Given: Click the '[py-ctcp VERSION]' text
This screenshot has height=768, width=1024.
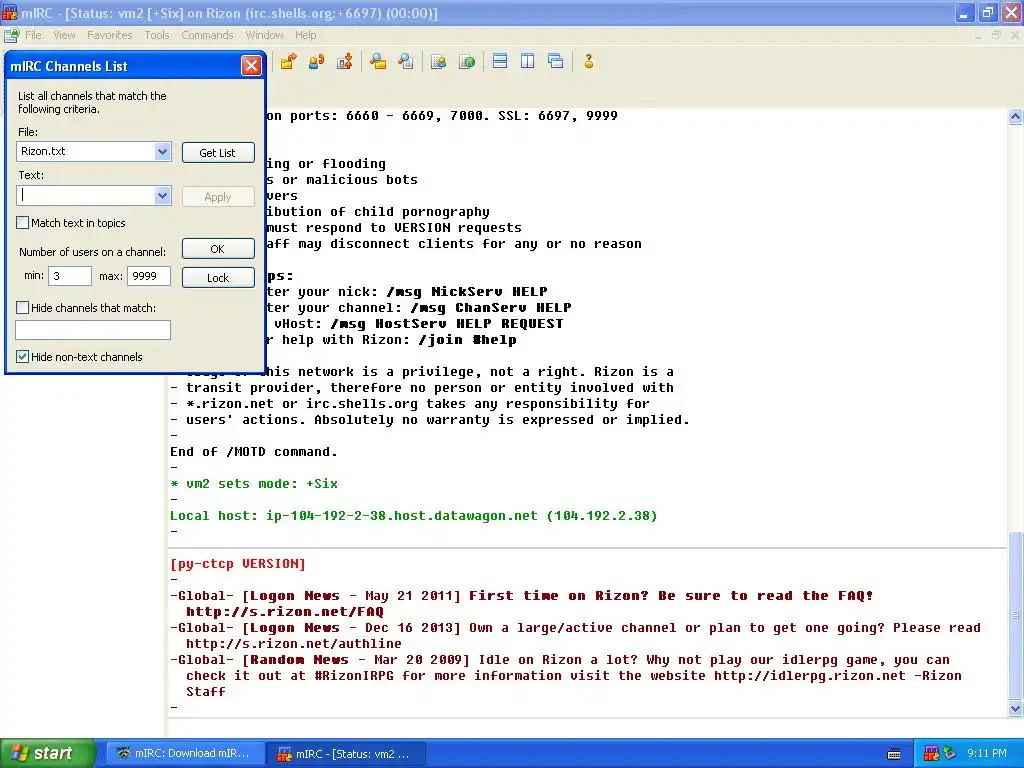Looking at the screenshot, I should [238, 564].
